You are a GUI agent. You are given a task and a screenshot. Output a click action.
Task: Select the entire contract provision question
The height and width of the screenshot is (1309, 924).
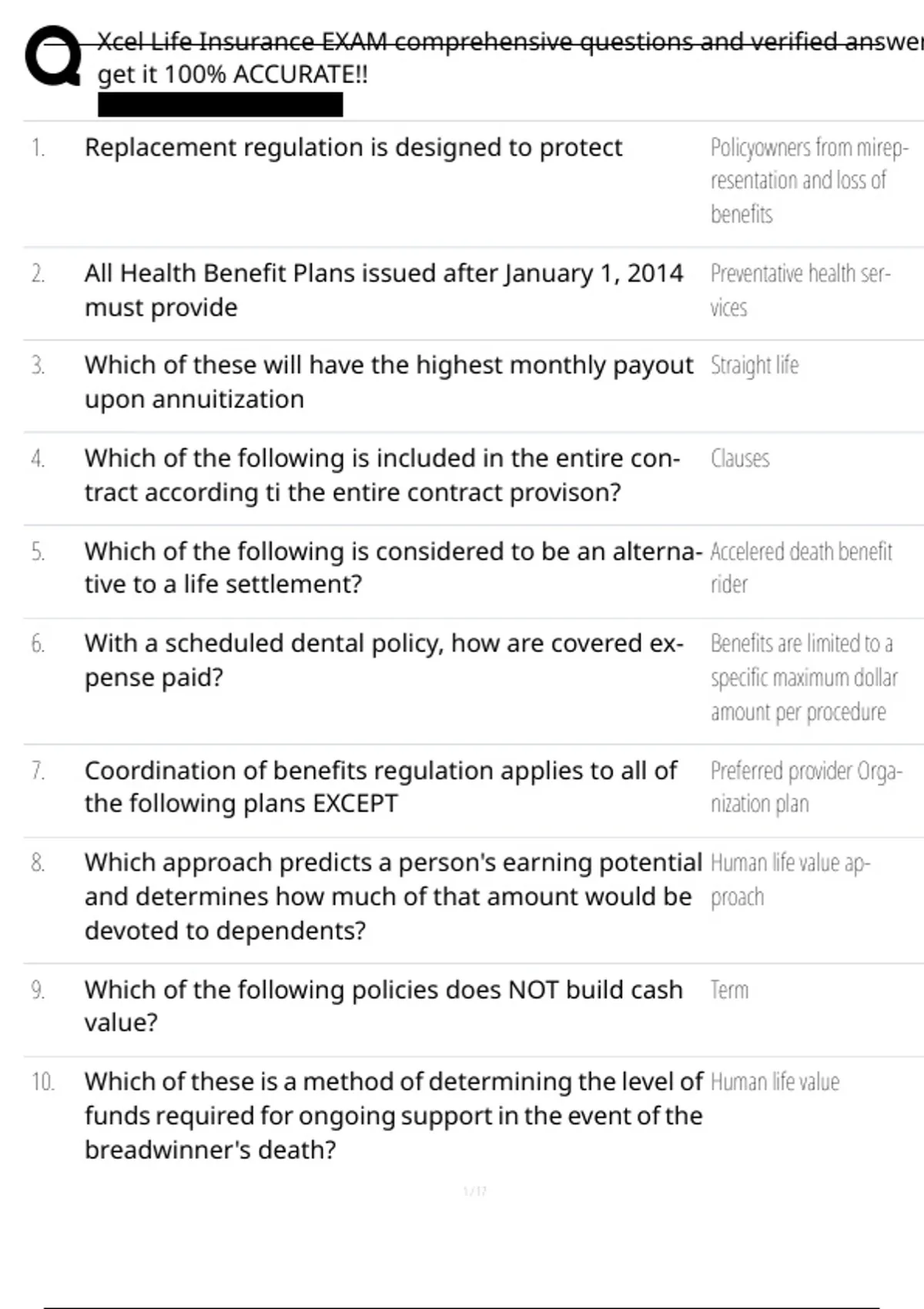(382, 474)
